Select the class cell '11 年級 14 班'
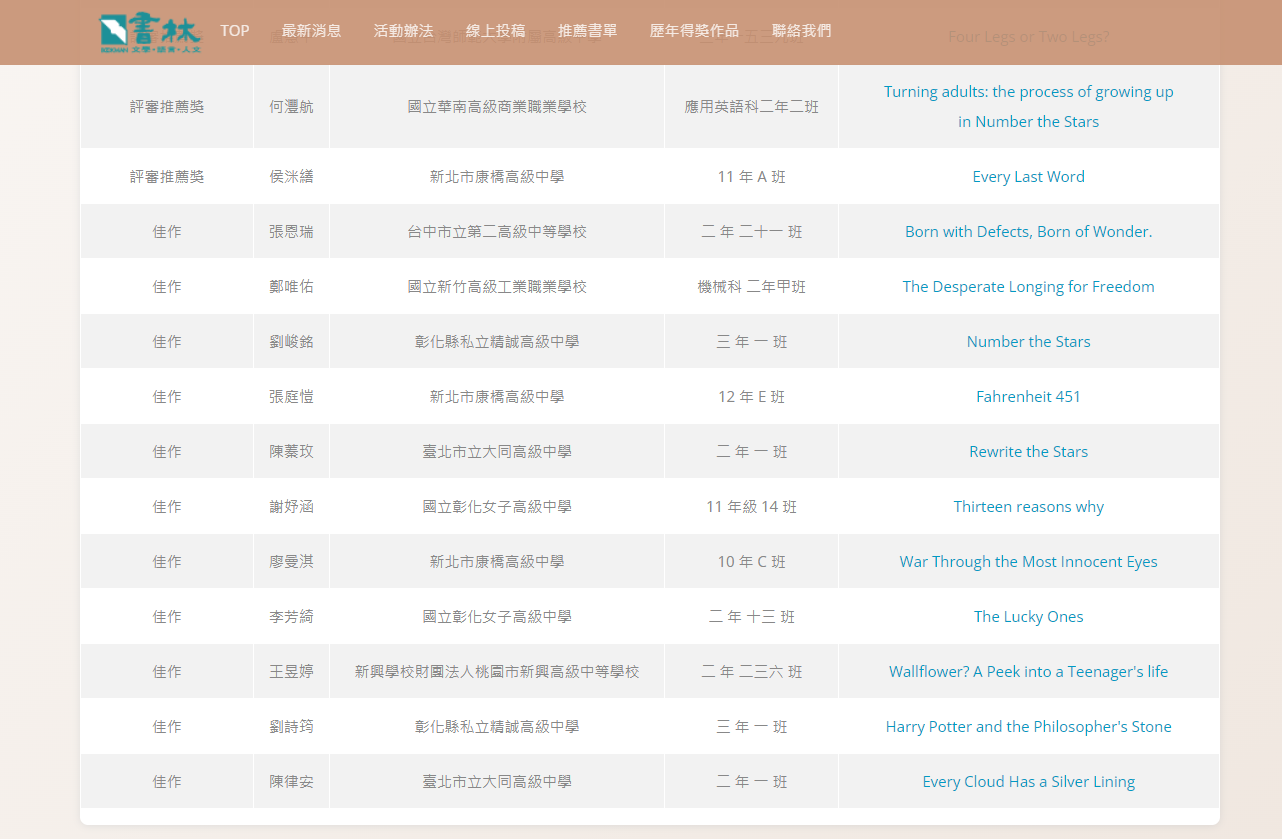This screenshot has width=1282, height=839. [x=752, y=507]
